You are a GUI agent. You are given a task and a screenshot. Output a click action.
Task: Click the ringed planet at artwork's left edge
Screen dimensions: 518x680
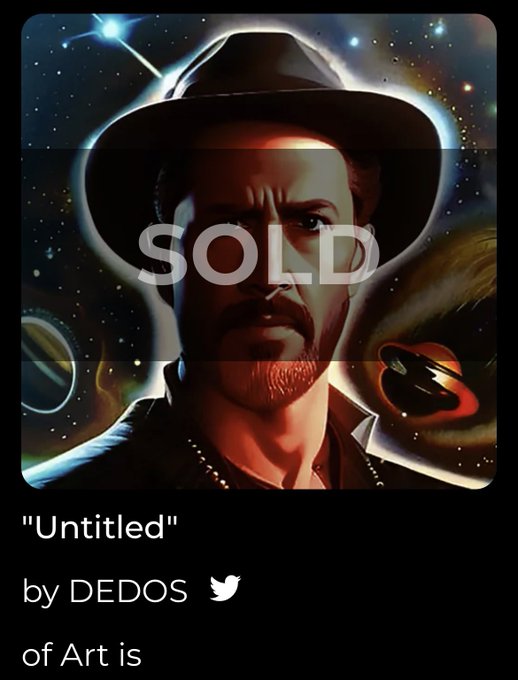(47, 360)
